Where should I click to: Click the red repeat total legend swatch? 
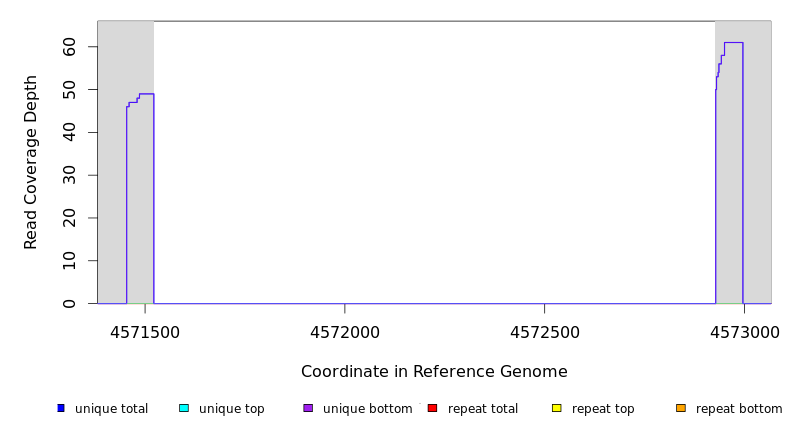click(432, 408)
